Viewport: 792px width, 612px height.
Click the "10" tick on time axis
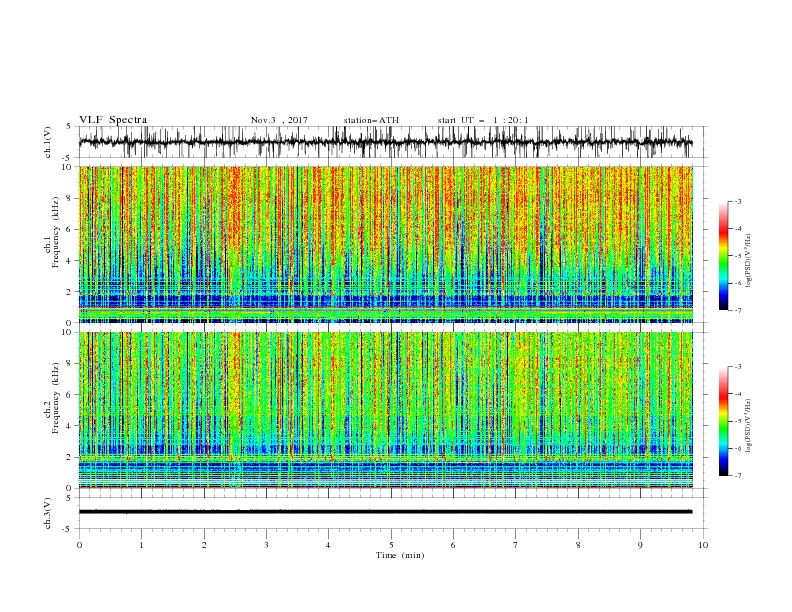point(703,545)
